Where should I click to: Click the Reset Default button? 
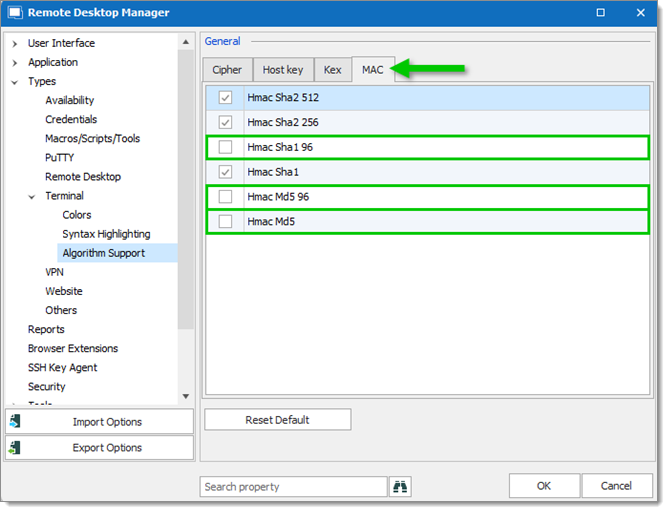pos(278,420)
